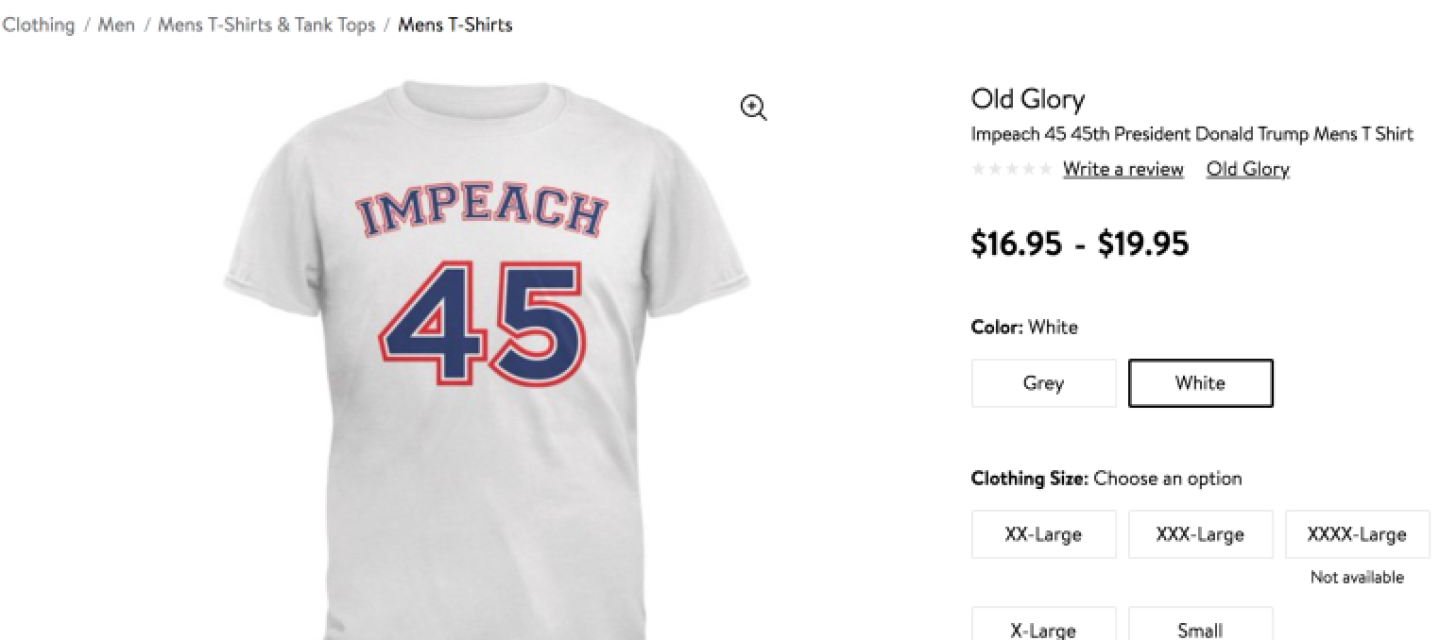Open the Clothing breadcrumb link
Image resolution: width=1440 pixels, height=640 pixels.
[x=38, y=25]
